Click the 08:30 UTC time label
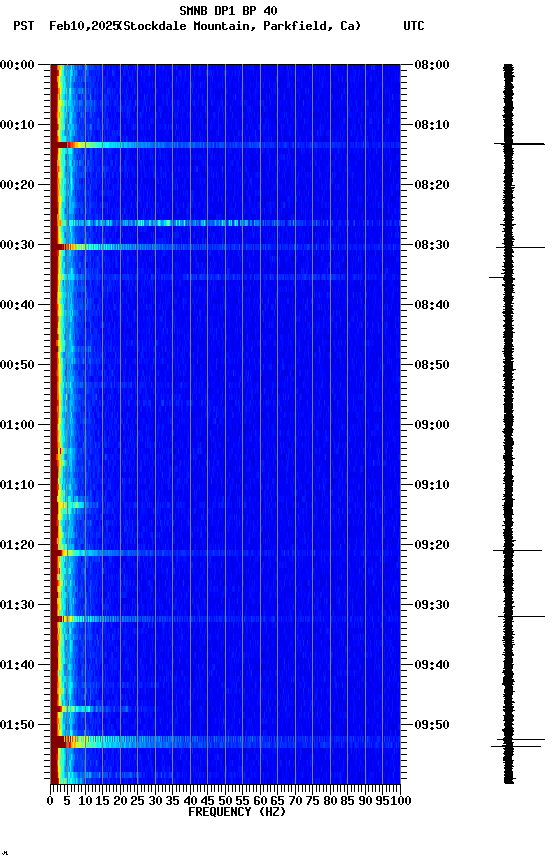The image size is (552, 864). pyautogui.click(x=432, y=245)
